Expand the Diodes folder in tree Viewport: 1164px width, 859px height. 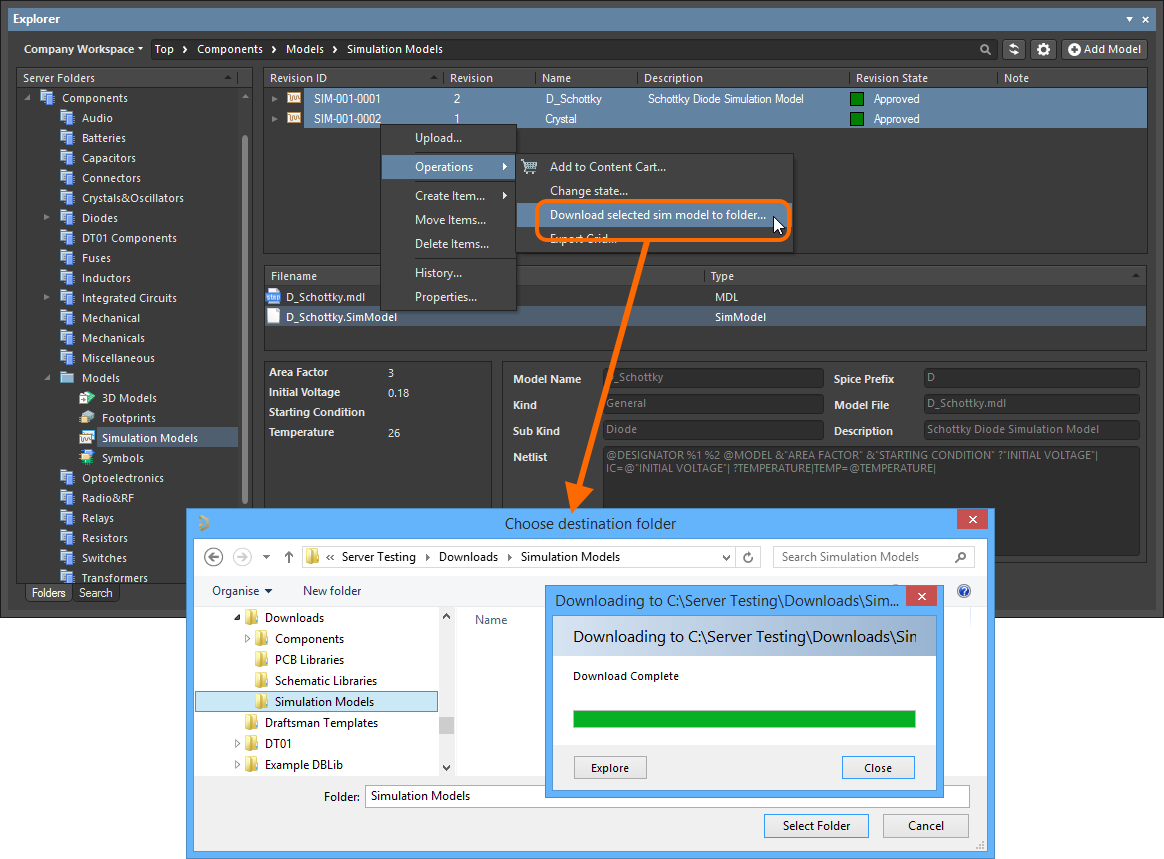click(x=46, y=218)
